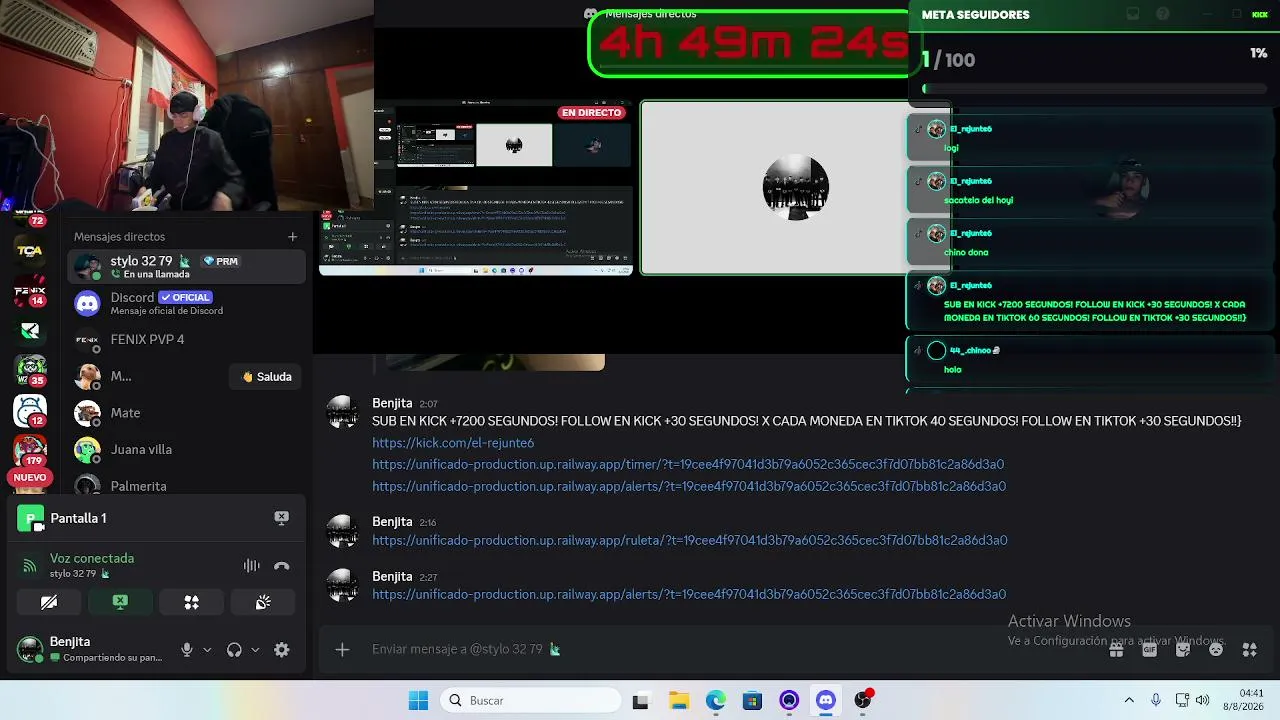
Task: Expand headphone output options arrow
Action: [255, 650]
